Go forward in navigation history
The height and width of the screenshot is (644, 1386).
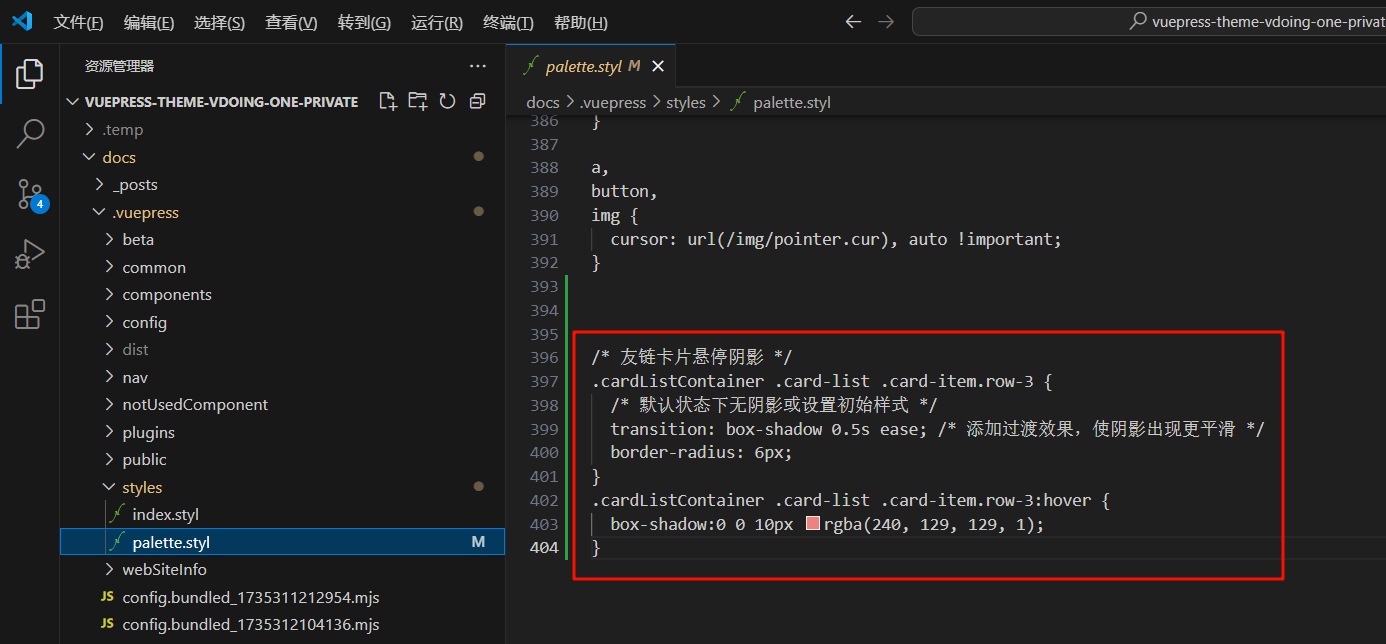886,22
